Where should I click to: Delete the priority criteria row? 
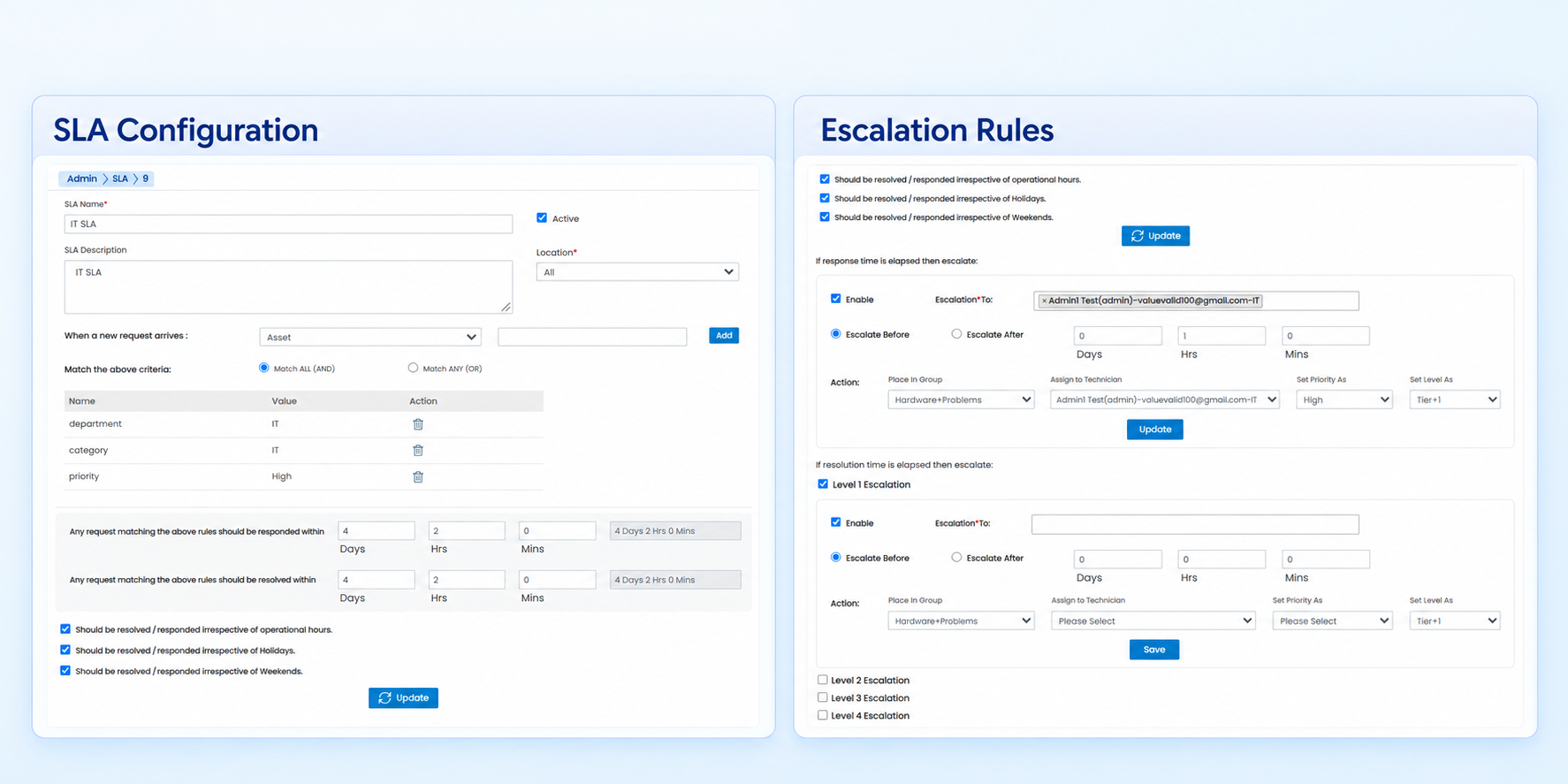click(418, 477)
